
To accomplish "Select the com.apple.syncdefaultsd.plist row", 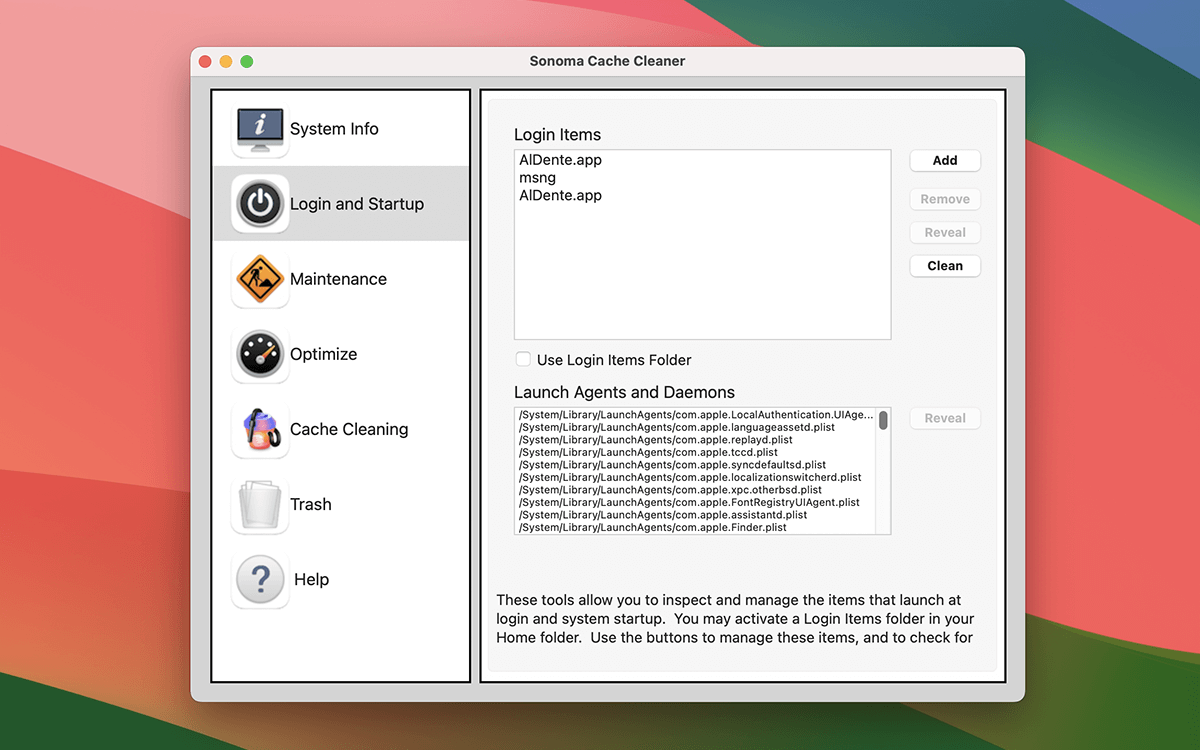I will [696, 465].
